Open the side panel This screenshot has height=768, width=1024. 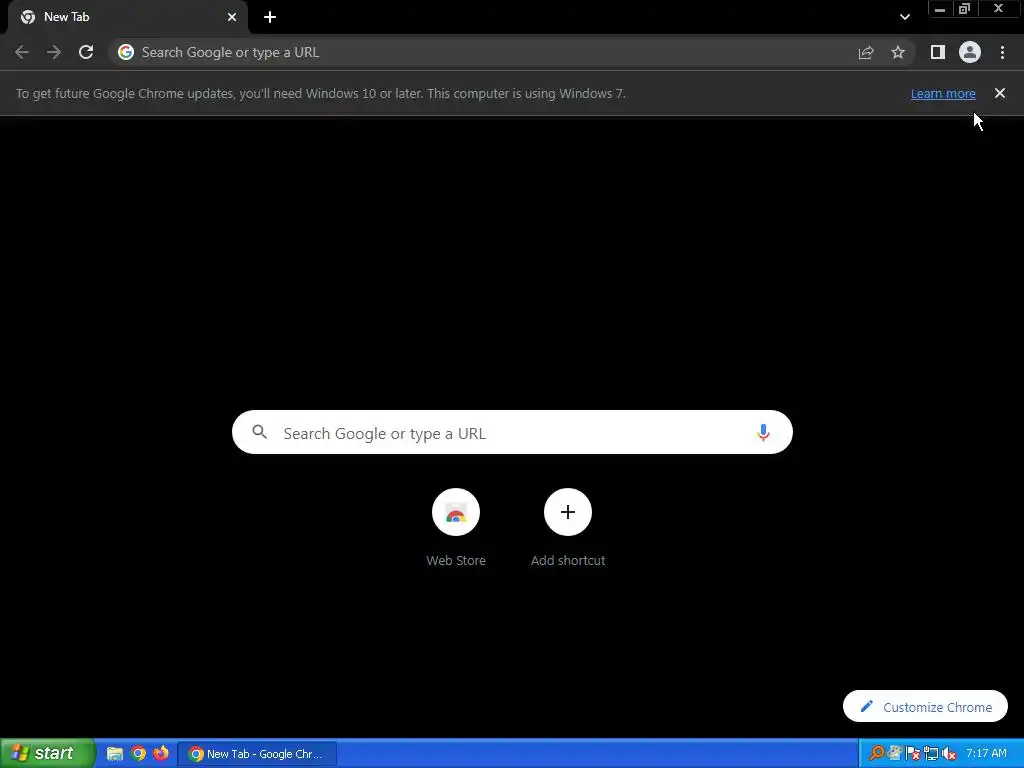(938, 52)
